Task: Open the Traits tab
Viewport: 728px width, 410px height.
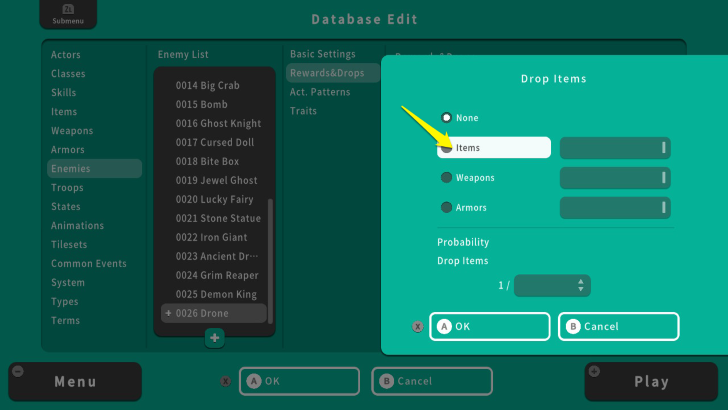Action: coord(303,111)
